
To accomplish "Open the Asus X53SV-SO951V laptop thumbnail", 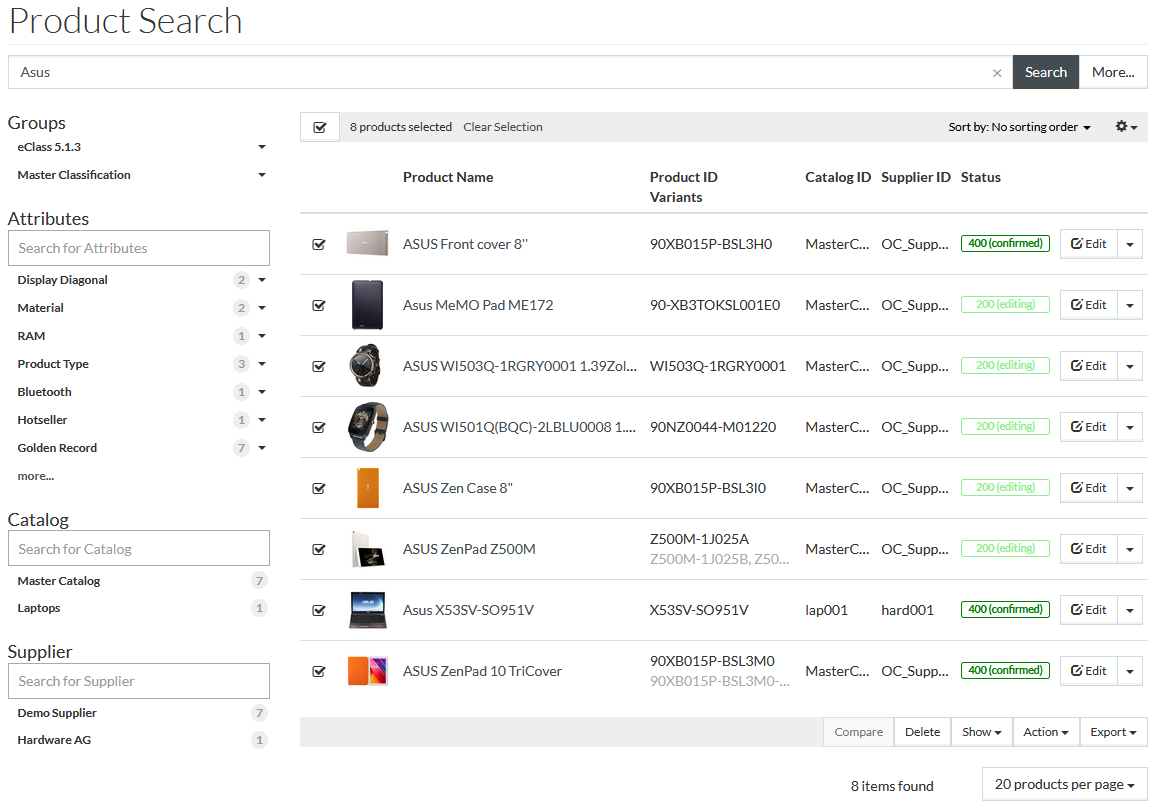I will pos(367,610).
